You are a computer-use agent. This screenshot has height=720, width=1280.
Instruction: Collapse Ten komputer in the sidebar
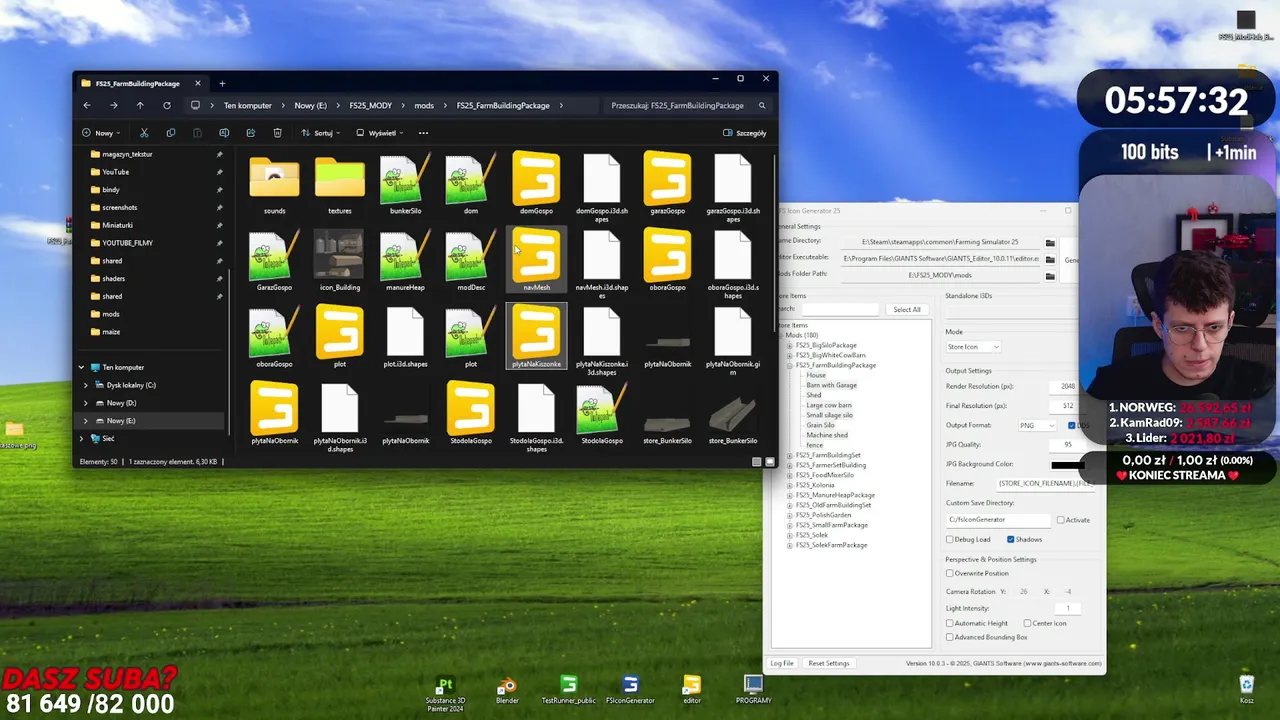click(x=81, y=367)
